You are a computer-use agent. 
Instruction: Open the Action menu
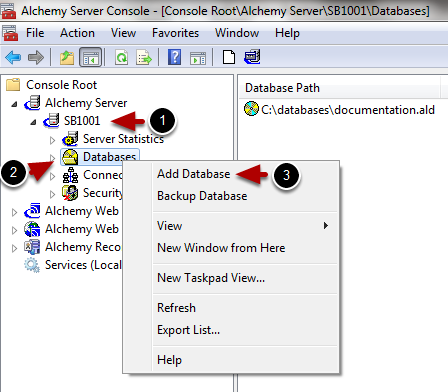(77, 33)
